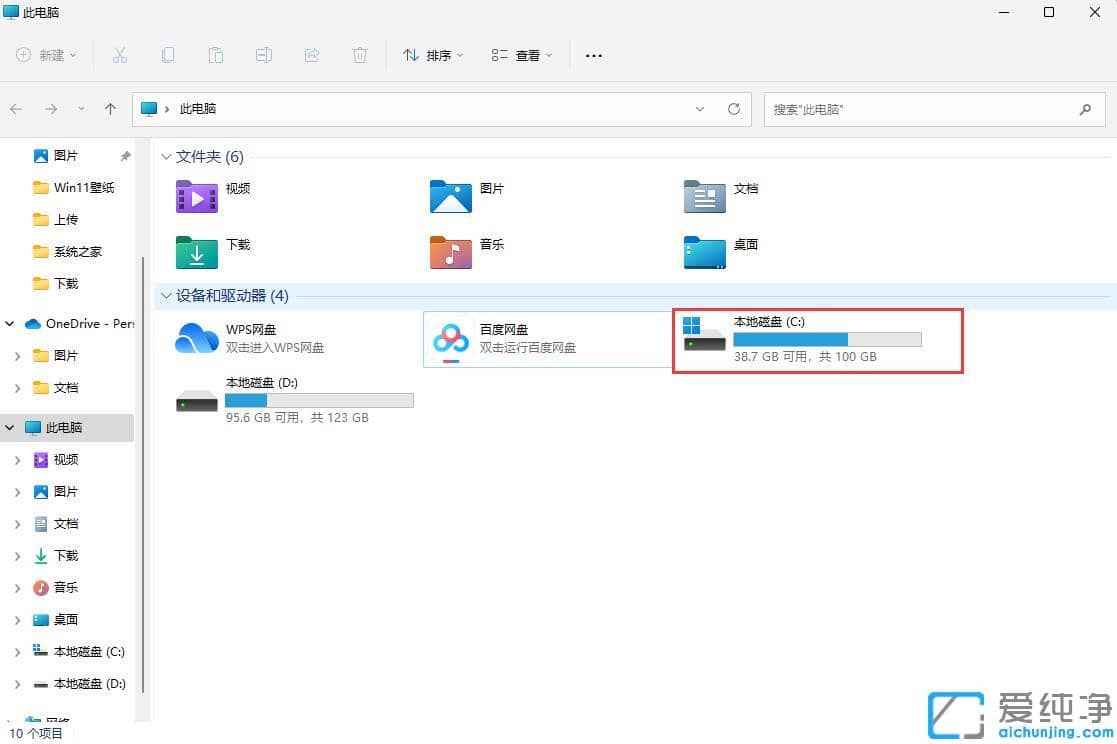Click the Paste icon in the toolbar
1117x744 pixels.
pyautogui.click(x=216, y=55)
